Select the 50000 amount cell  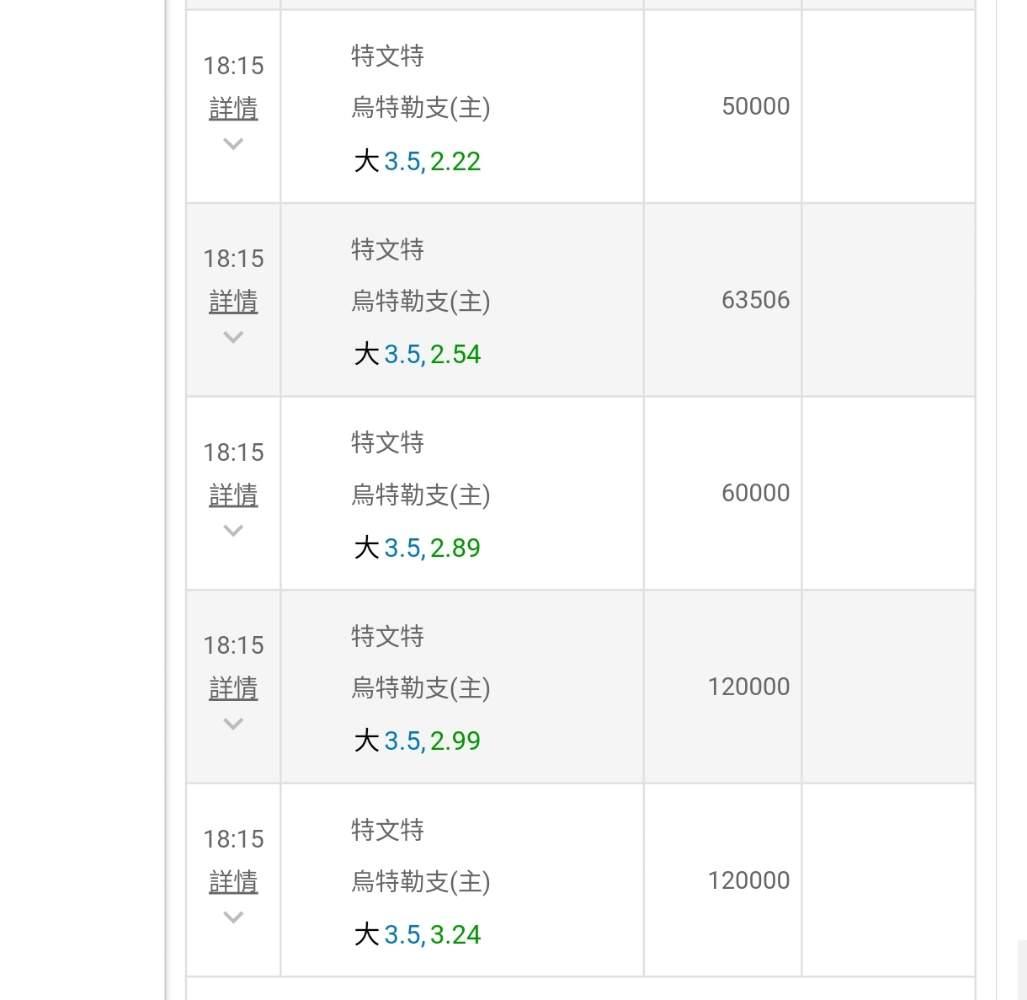pyautogui.click(x=755, y=107)
